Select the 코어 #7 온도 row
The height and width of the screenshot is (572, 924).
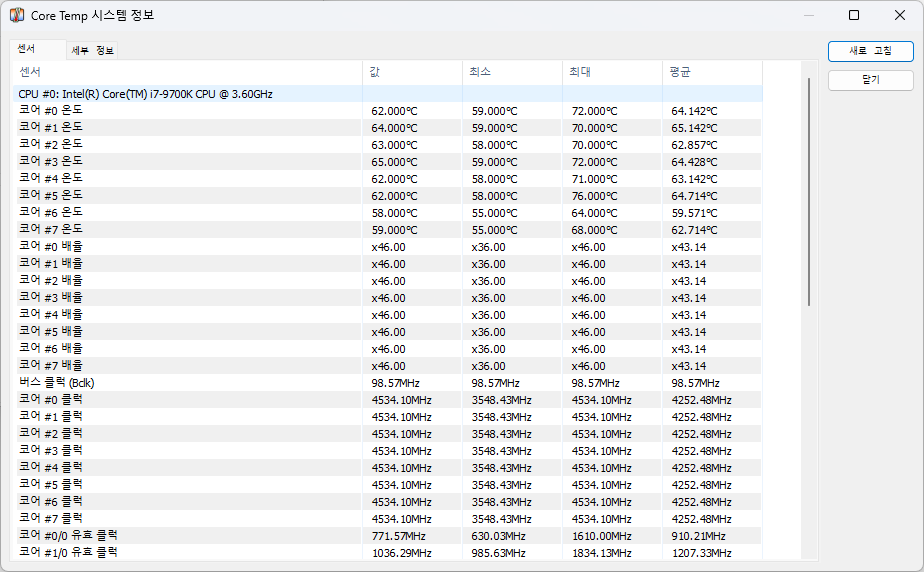[387, 230]
